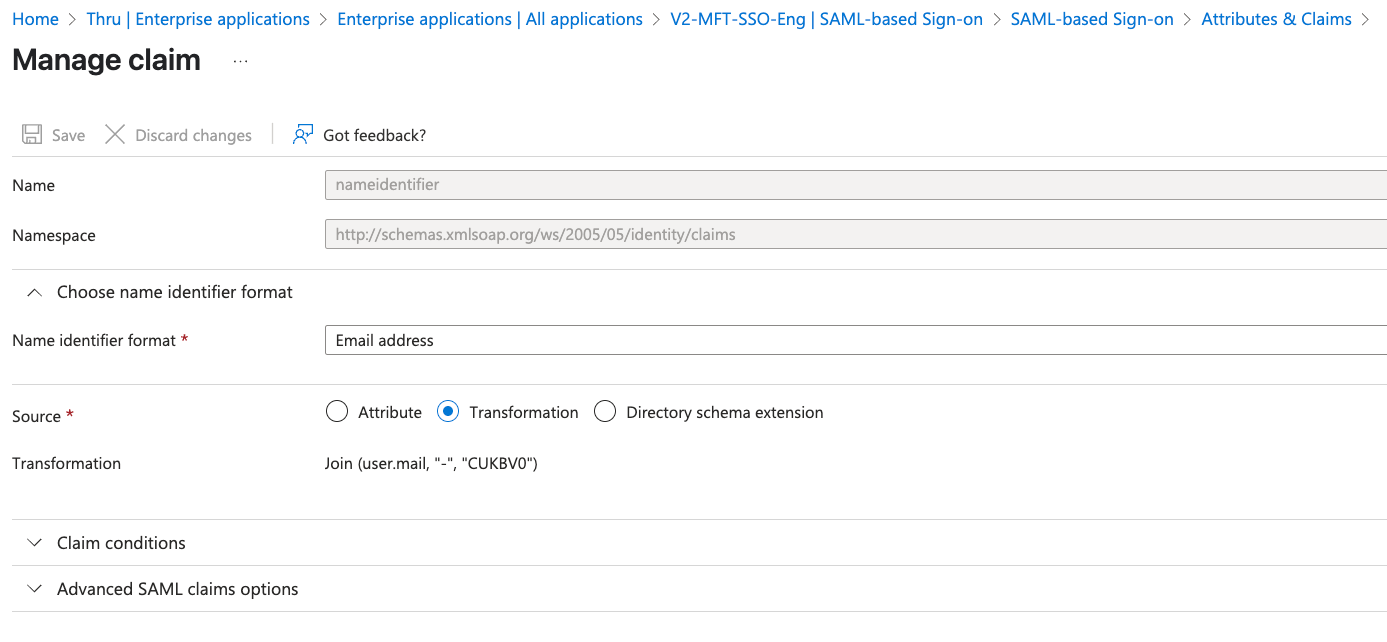Navigate to Enterprise applications | All applications
1387x642 pixels.
[490, 19]
